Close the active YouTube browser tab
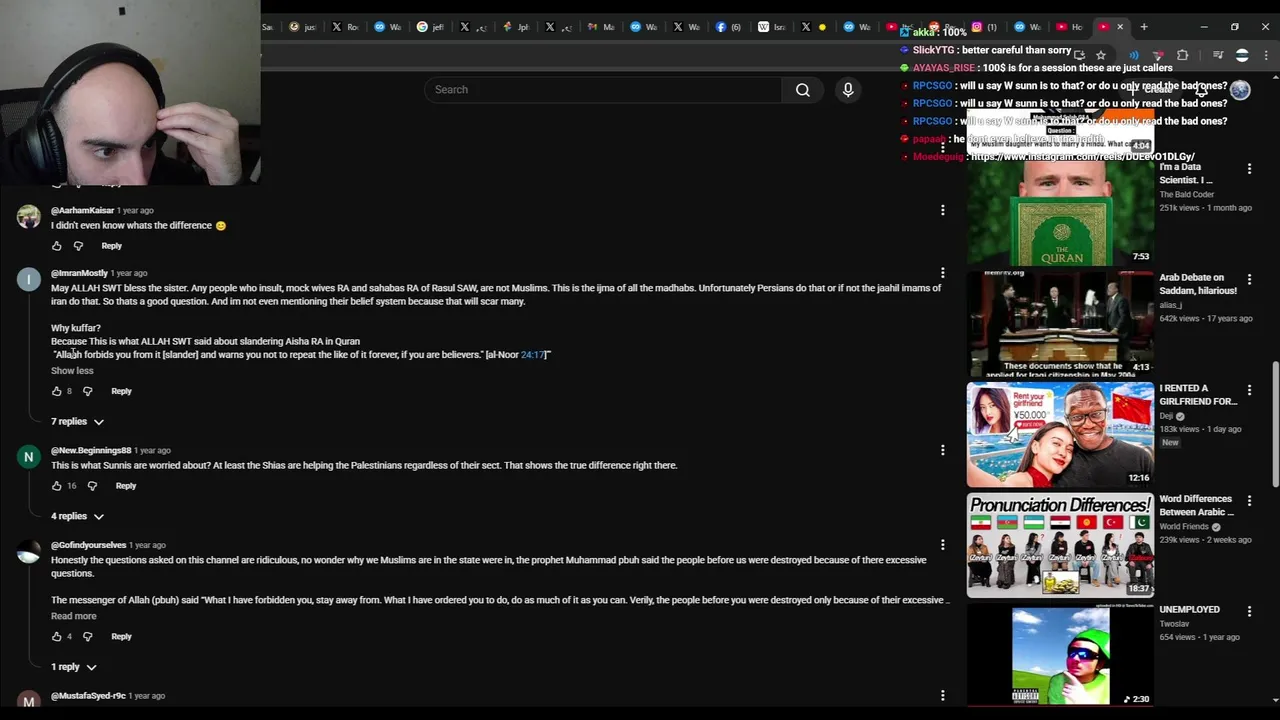Screen dimensions: 1280x720 pyautogui.click(x=1120, y=27)
